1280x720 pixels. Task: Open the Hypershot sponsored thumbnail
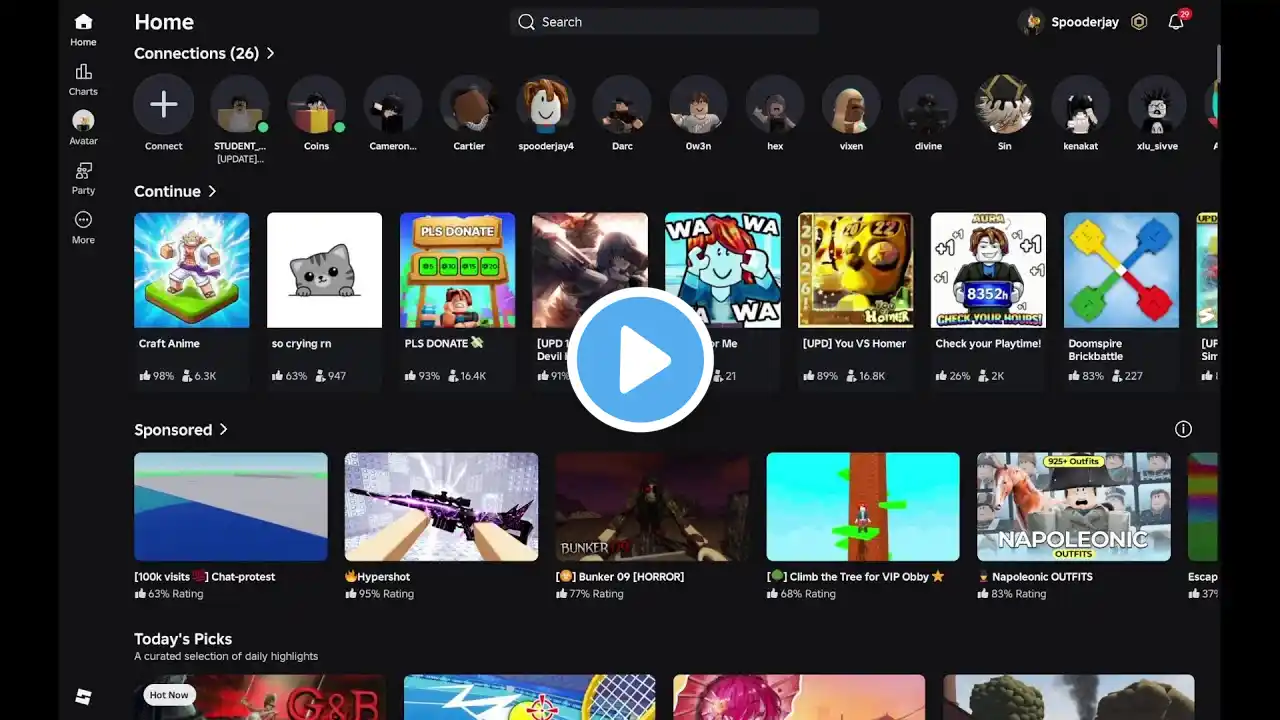[x=441, y=507]
